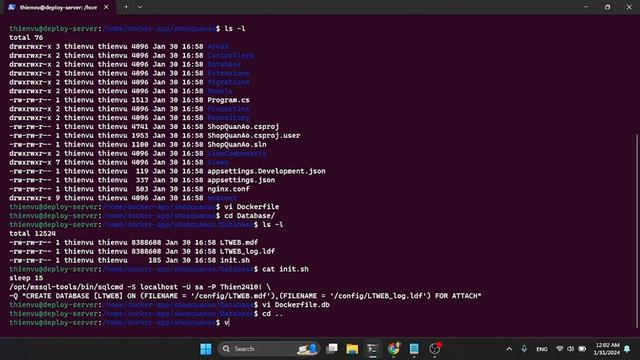Image resolution: width=640 pixels, height=360 pixels.
Task: Open the round app with red badge on the taskbar
Action: coord(435,349)
